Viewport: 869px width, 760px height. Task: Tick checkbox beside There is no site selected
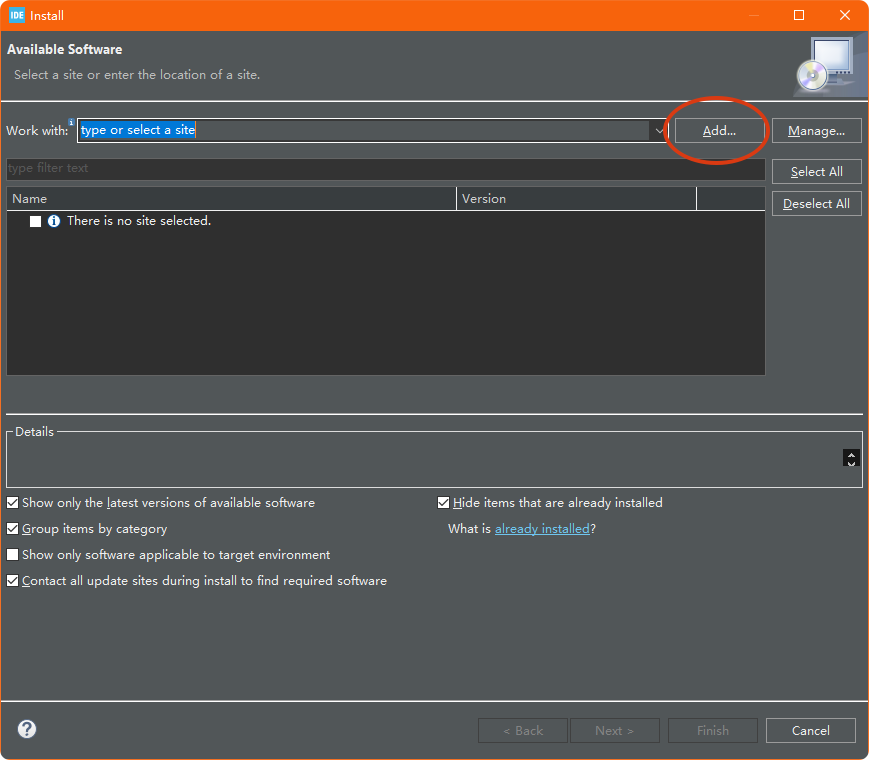35,221
